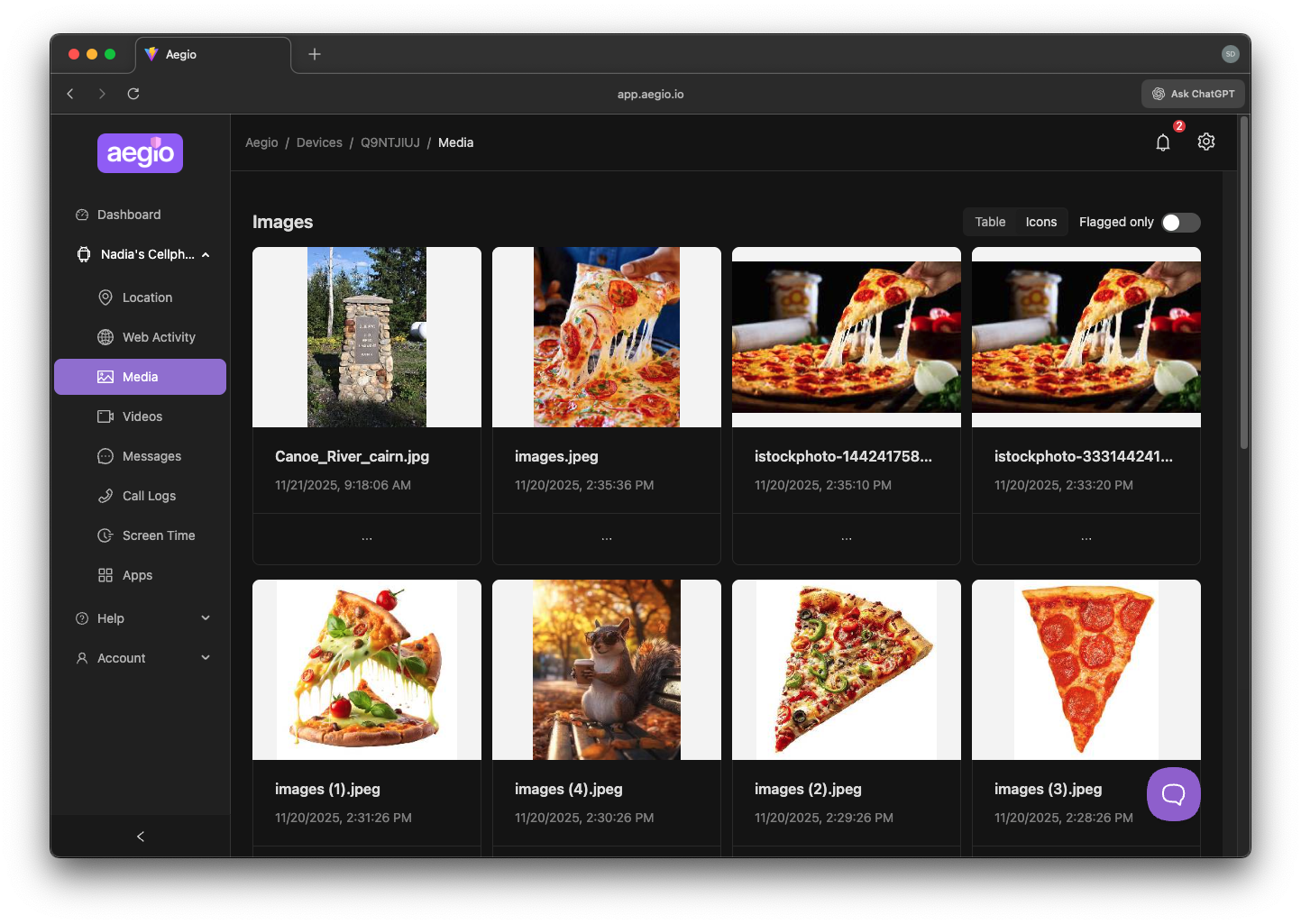
Task: Navigate to Devices via breadcrumb
Action: 319,142
